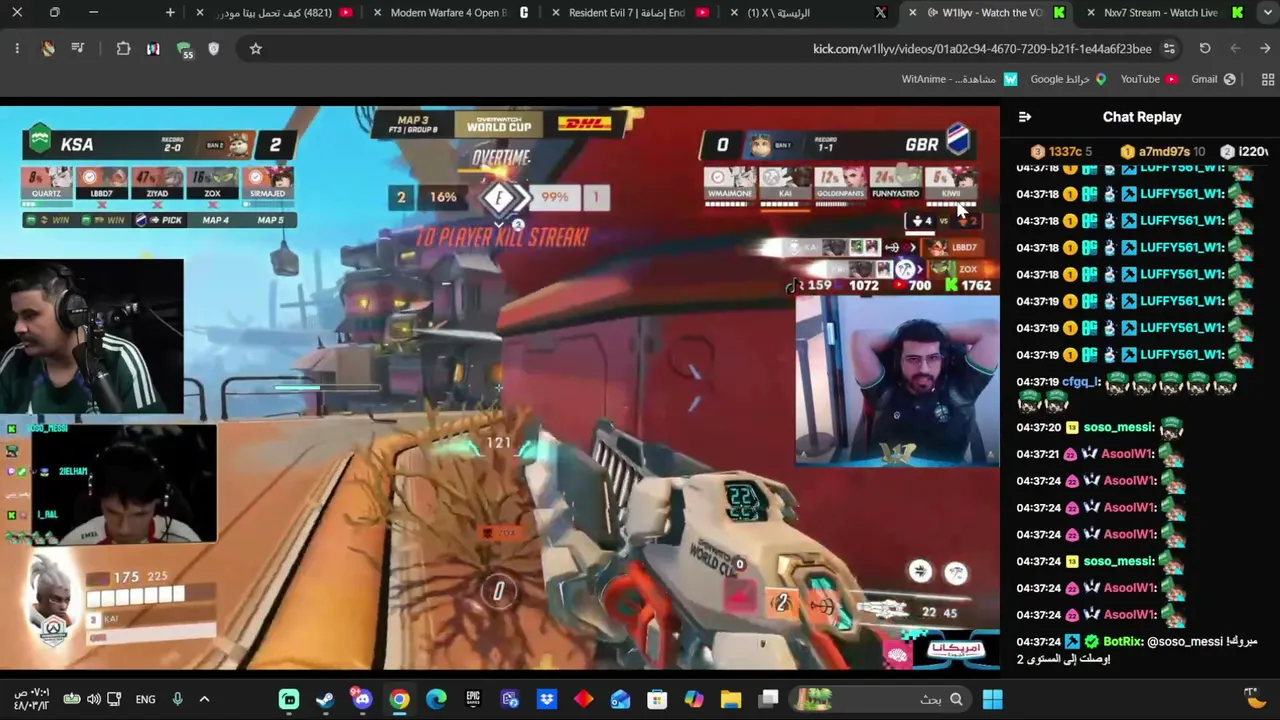1280x720 pixels.
Task: Open the Gmail bookmark
Action: 1213,79
